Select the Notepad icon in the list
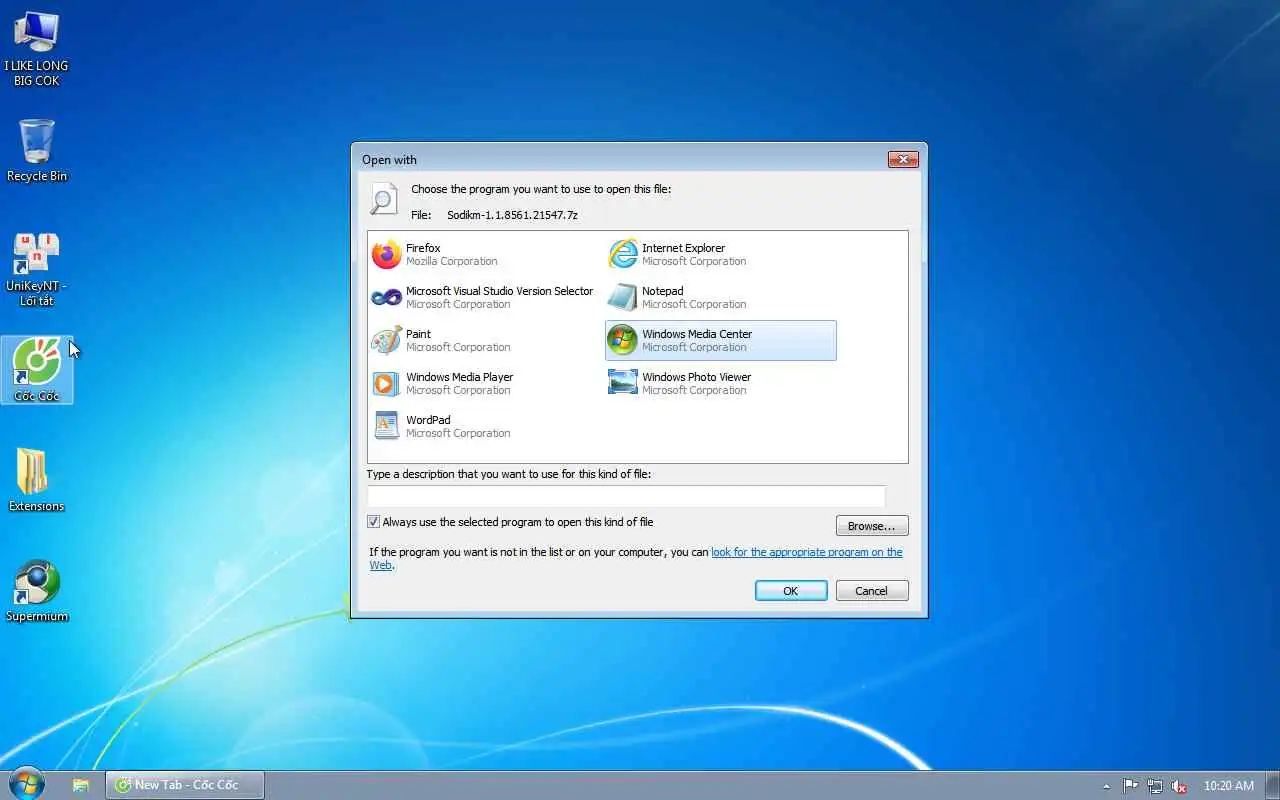 (x=622, y=297)
